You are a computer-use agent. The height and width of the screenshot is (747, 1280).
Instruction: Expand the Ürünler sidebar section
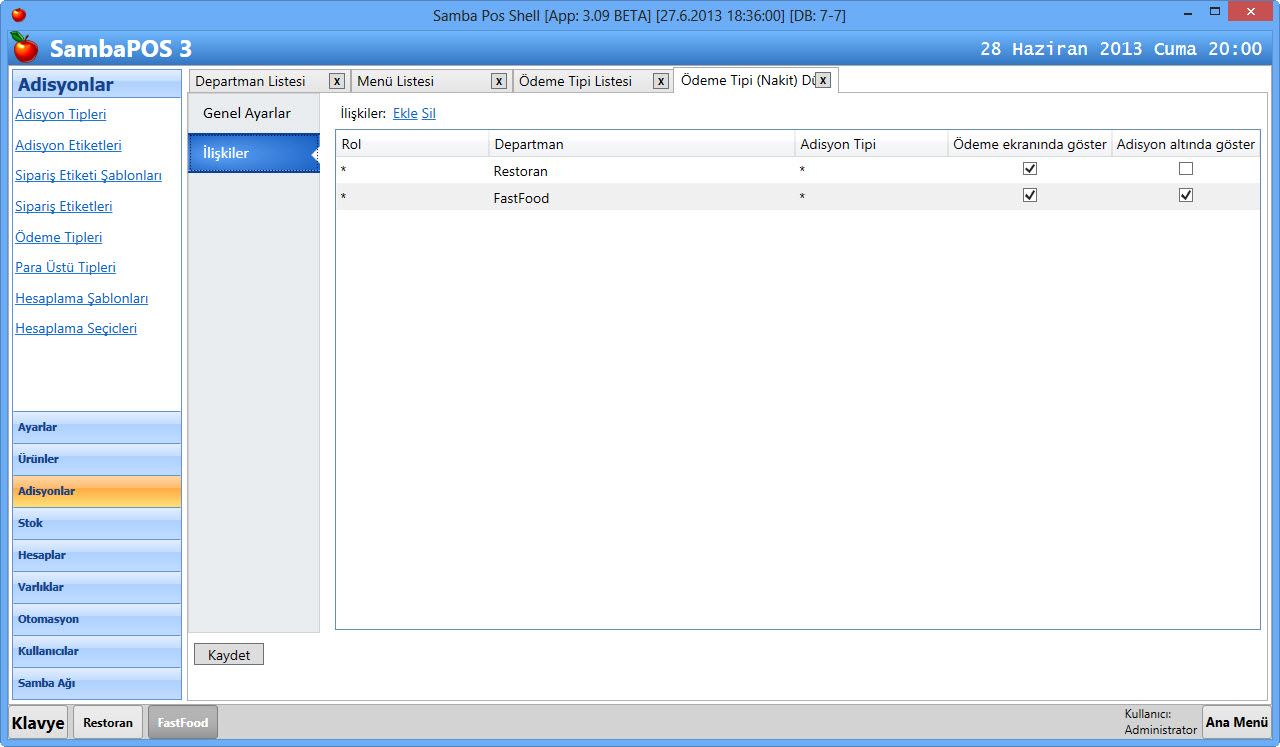(97, 459)
